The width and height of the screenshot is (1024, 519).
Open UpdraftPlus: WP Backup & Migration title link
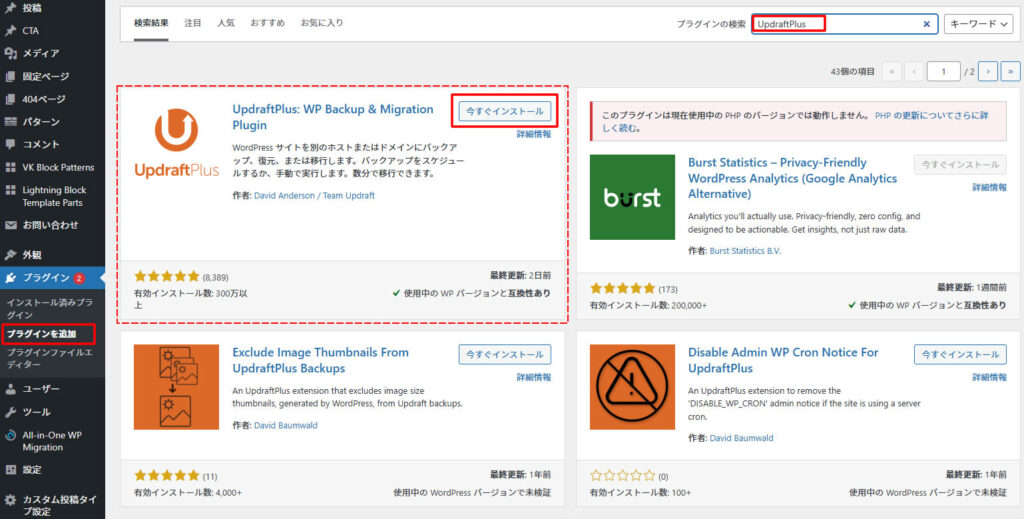332,117
